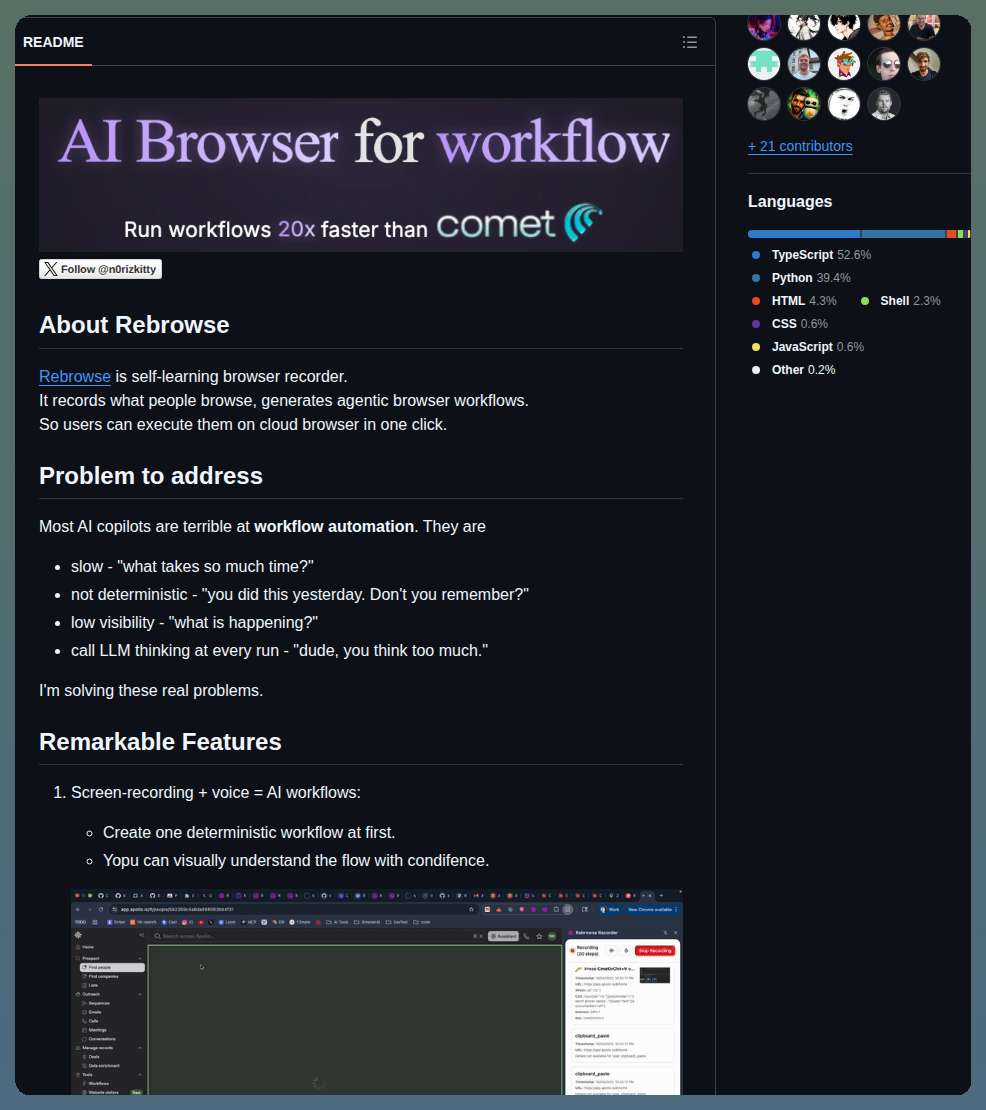Viewport: 986px width, 1110px height.
Task: Open the teal pixel identicon contributor avatar
Action: 764,64
